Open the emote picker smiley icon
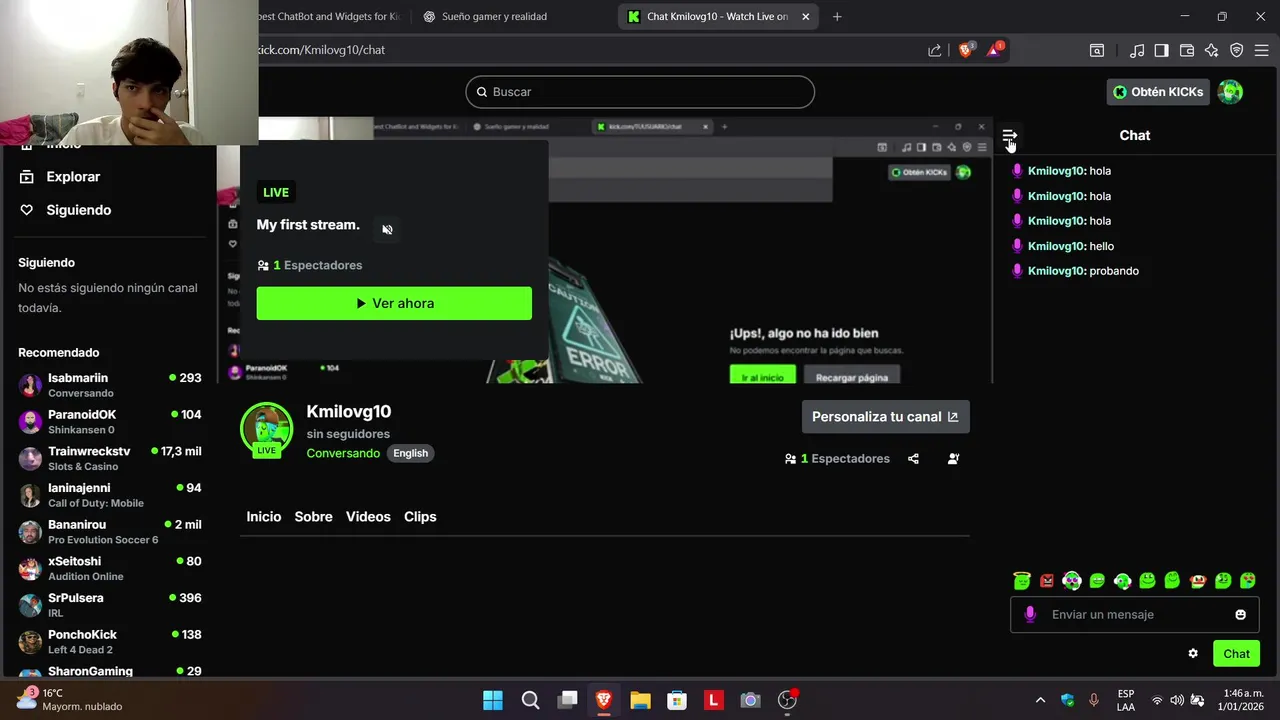This screenshot has width=1280, height=720. (x=1240, y=615)
